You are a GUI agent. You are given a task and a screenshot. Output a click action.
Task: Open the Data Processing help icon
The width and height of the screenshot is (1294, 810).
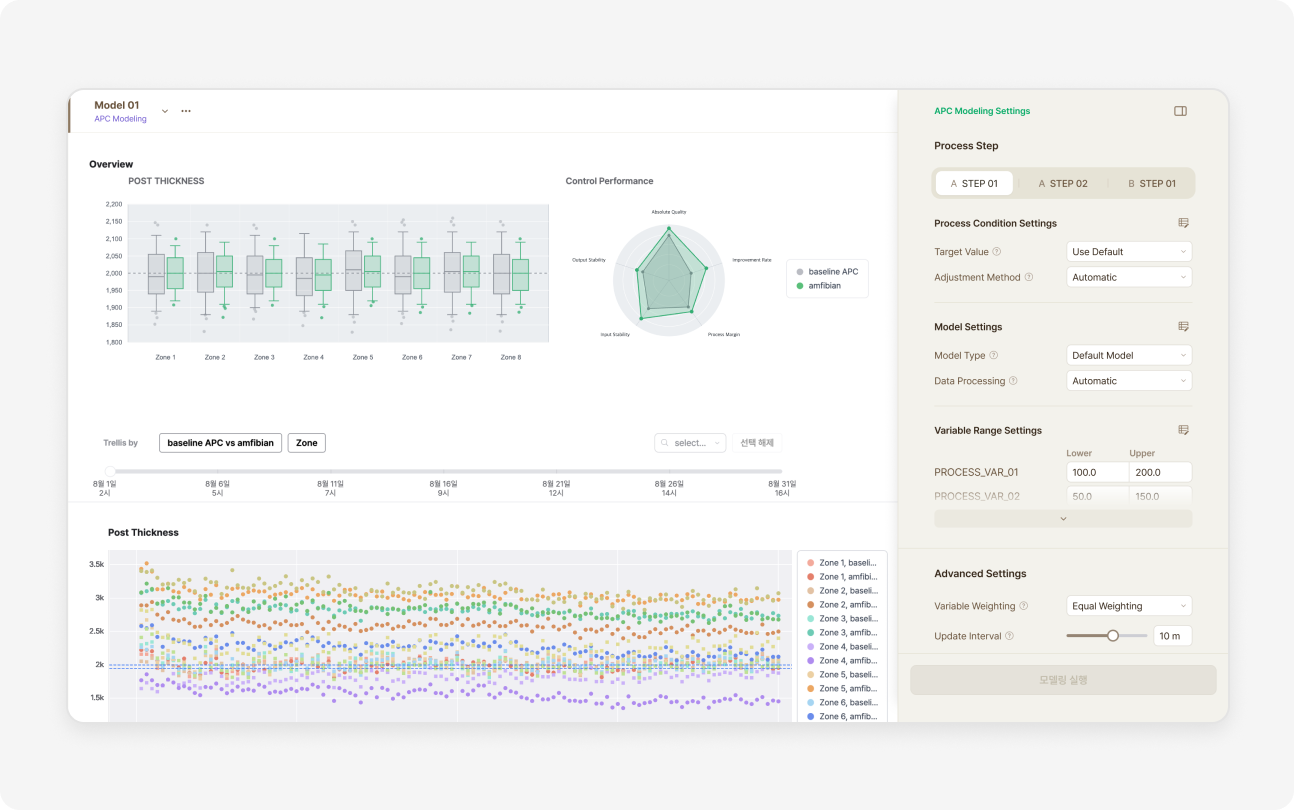point(1013,381)
